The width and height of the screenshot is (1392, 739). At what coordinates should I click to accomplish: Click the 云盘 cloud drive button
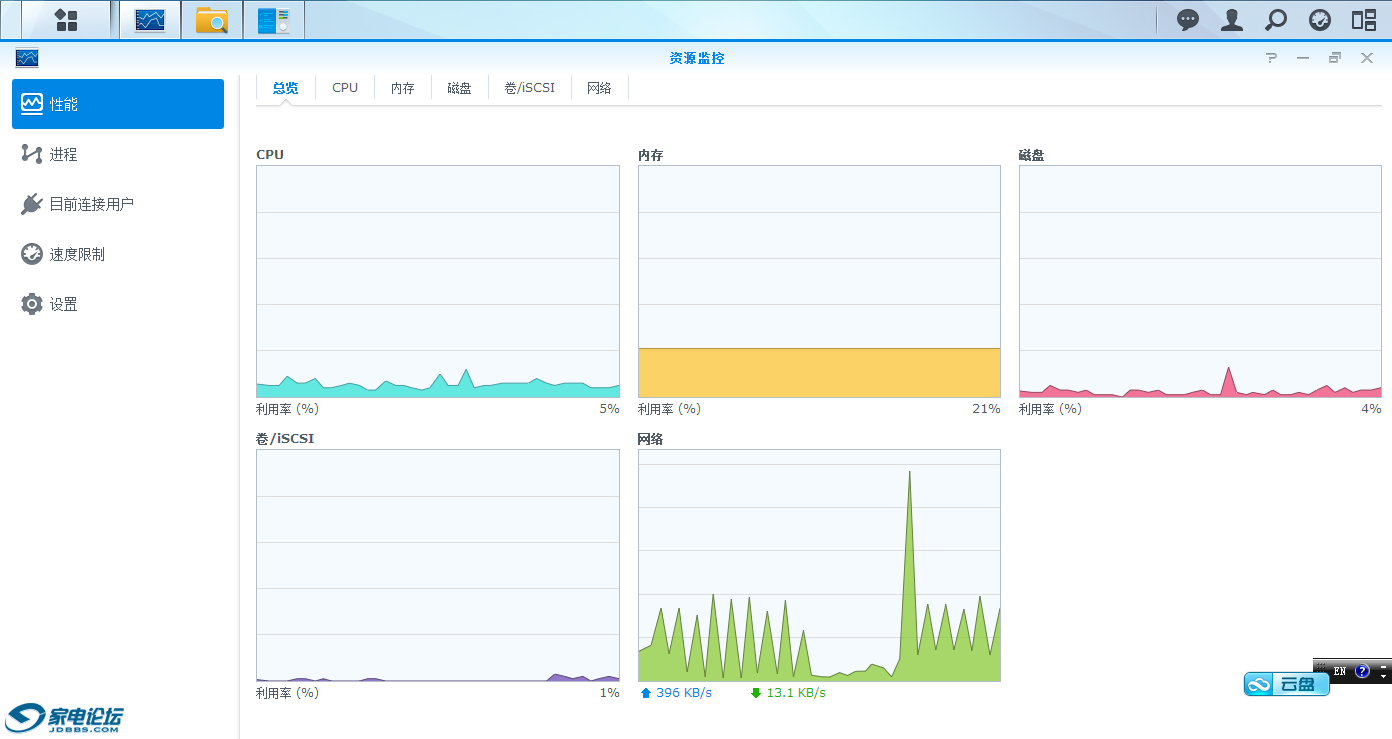click(x=1287, y=684)
